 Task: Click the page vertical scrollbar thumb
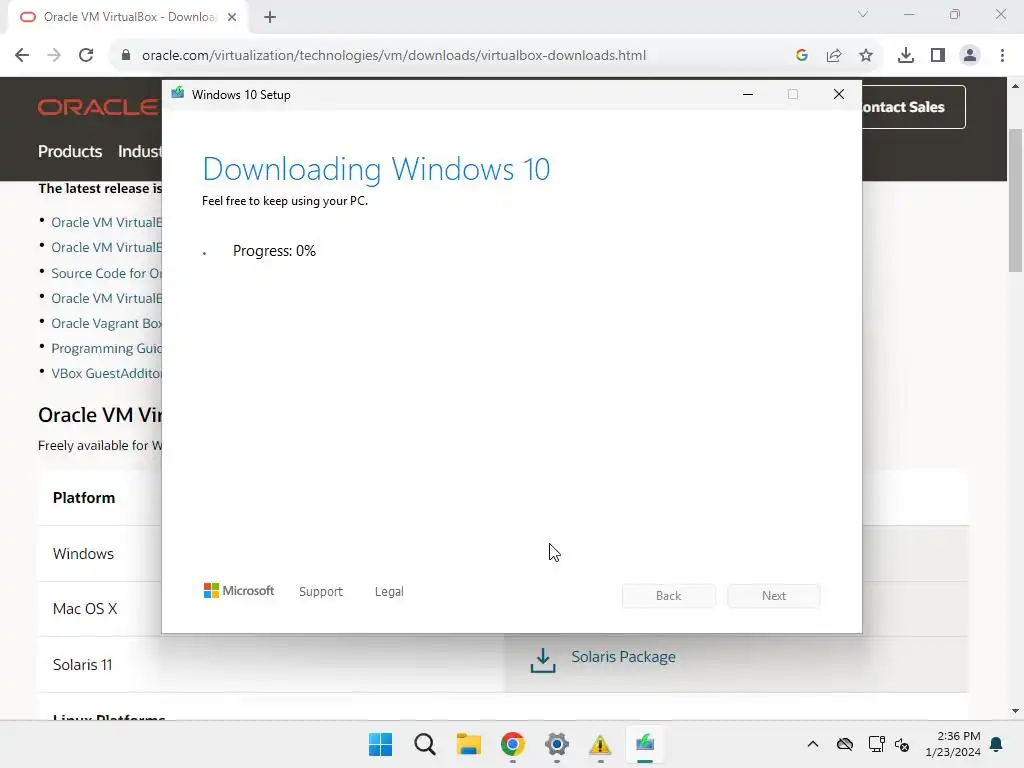(1015, 200)
